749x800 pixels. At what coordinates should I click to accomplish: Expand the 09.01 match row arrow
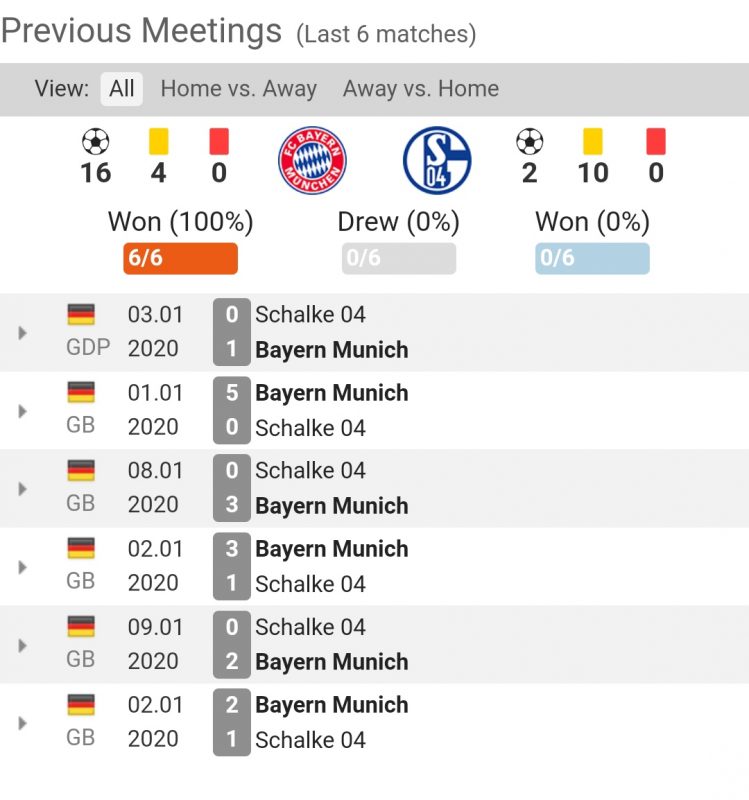click(23, 645)
